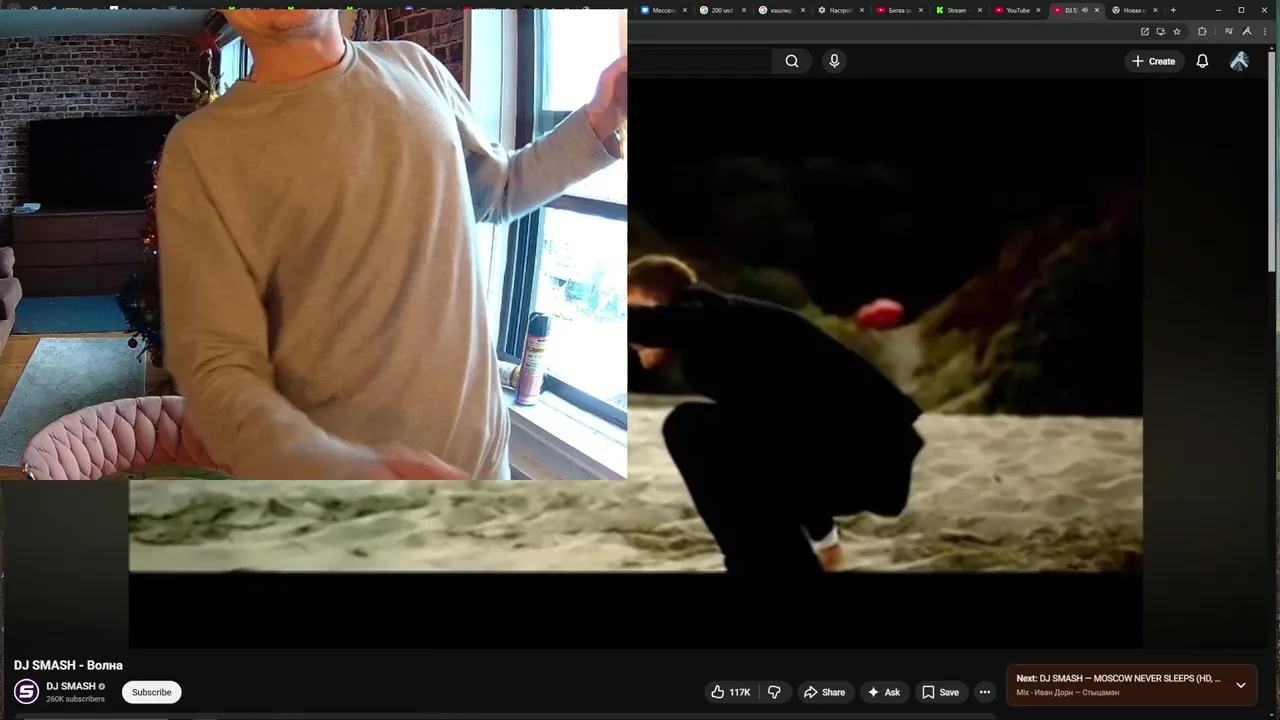The height and width of the screenshot is (720, 1280).
Task: Close the Мессенджер browser tab
Action: coord(685,10)
